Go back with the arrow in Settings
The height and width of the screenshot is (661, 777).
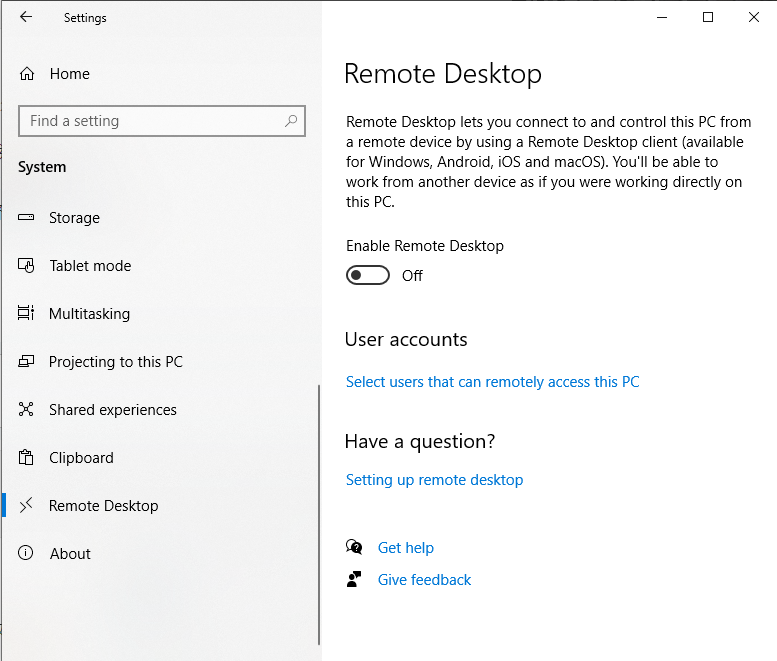[x=26, y=17]
